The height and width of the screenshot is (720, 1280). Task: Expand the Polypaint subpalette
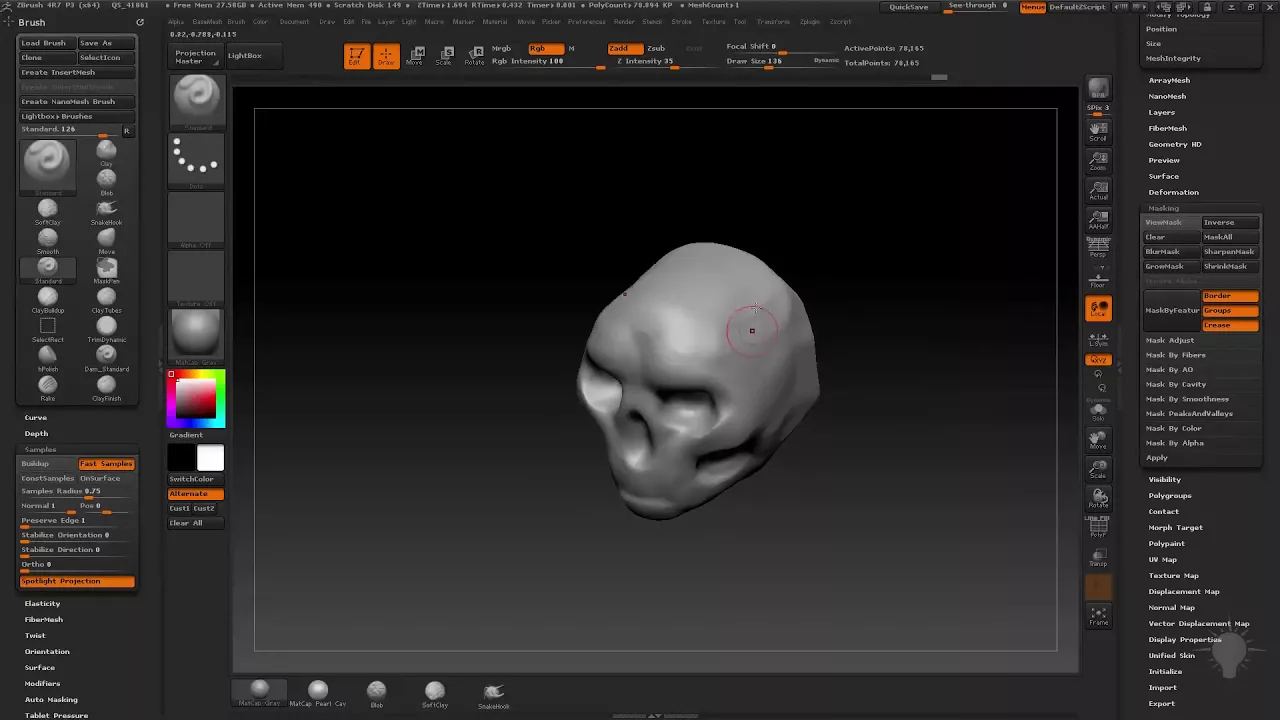[x=1166, y=543]
